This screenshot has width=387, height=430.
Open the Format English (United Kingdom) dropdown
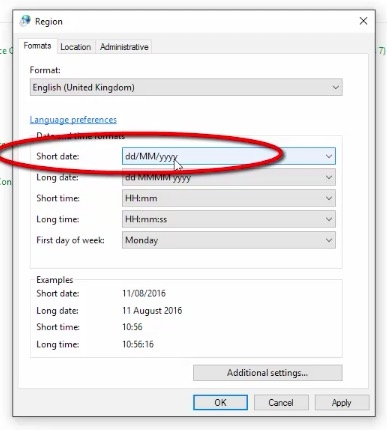[186, 87]
